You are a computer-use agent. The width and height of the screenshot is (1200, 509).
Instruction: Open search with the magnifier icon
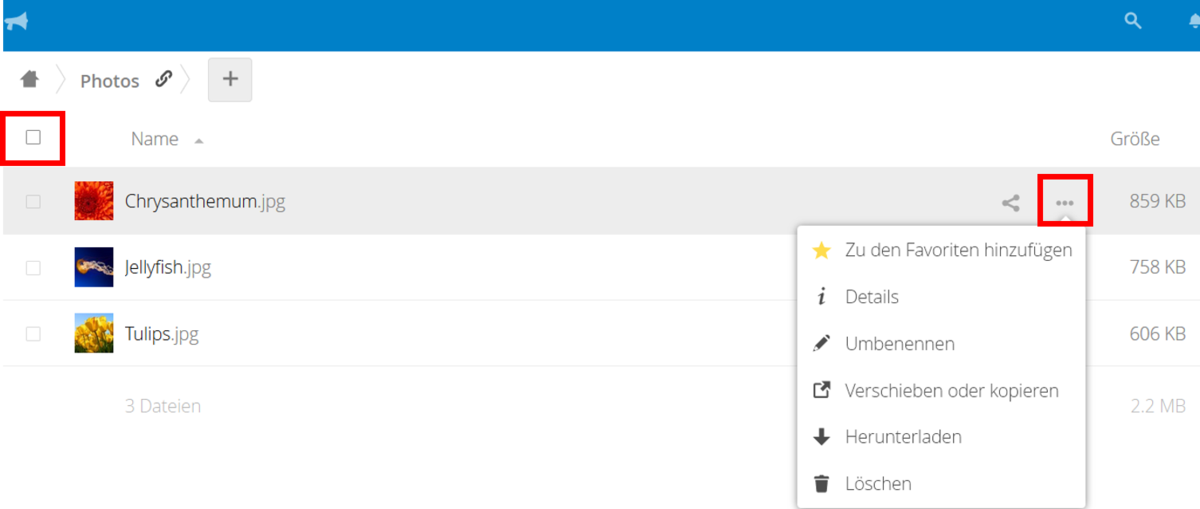click(1133, 21)
